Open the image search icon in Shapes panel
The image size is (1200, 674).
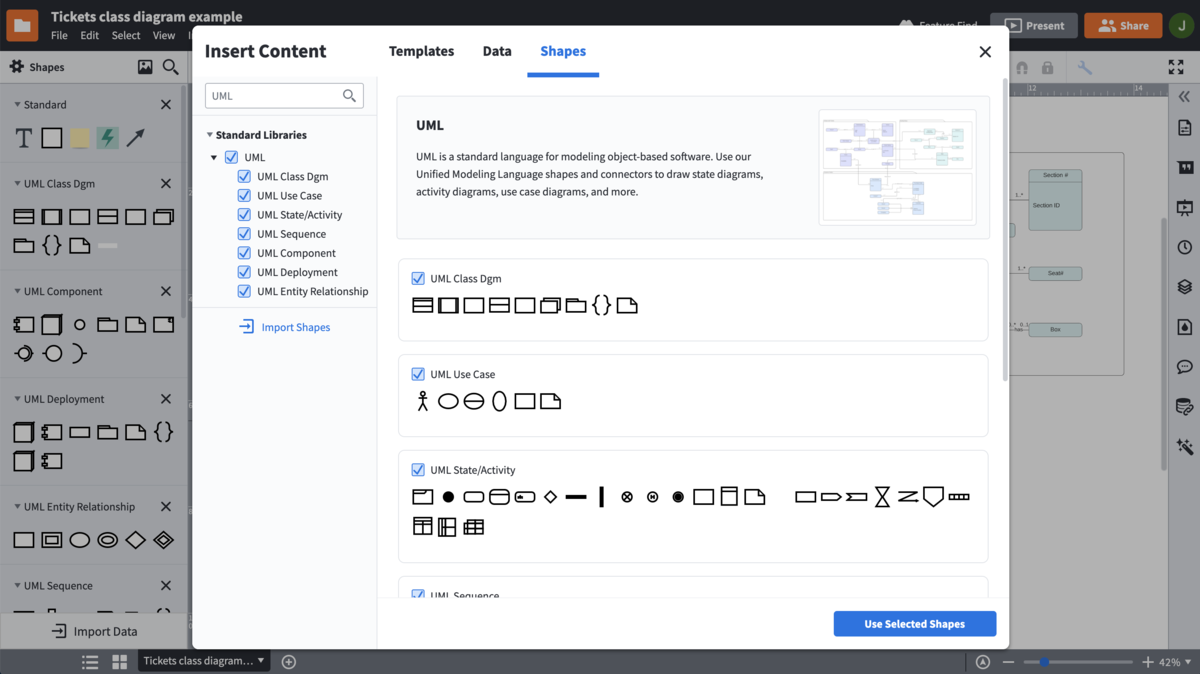145,66
